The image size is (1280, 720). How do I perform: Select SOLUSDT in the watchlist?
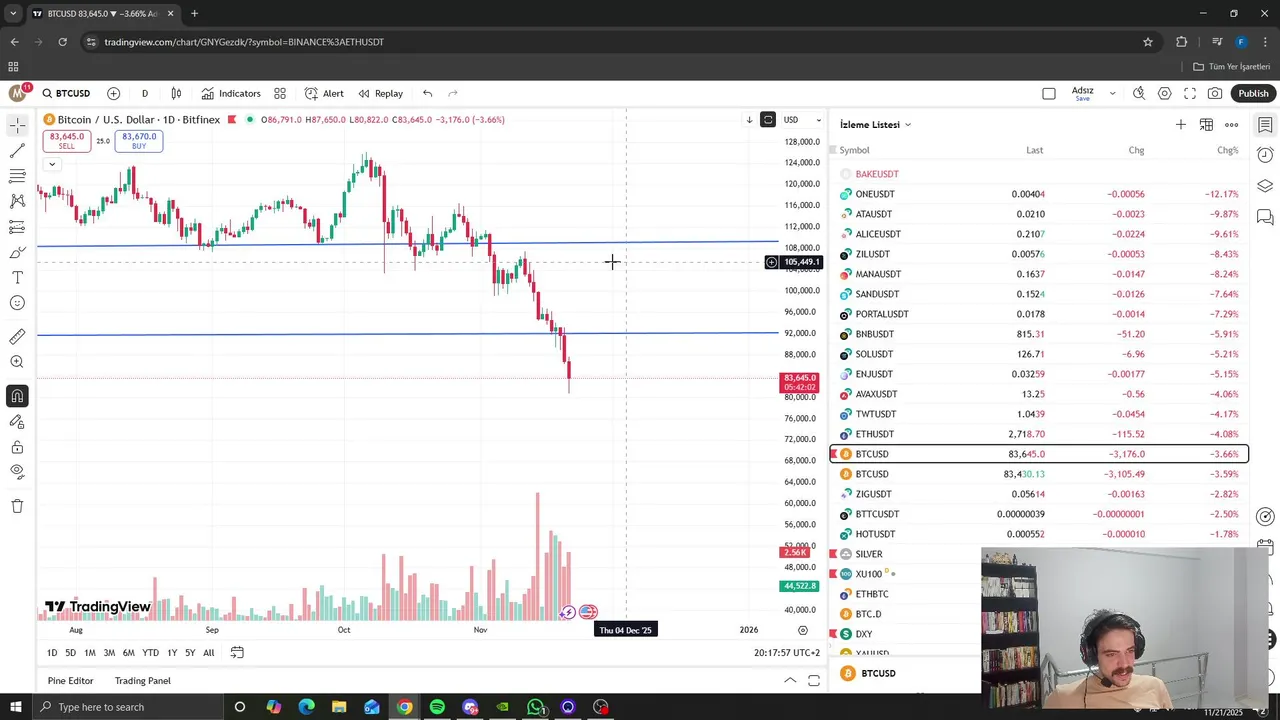[x=1040, y=354]
